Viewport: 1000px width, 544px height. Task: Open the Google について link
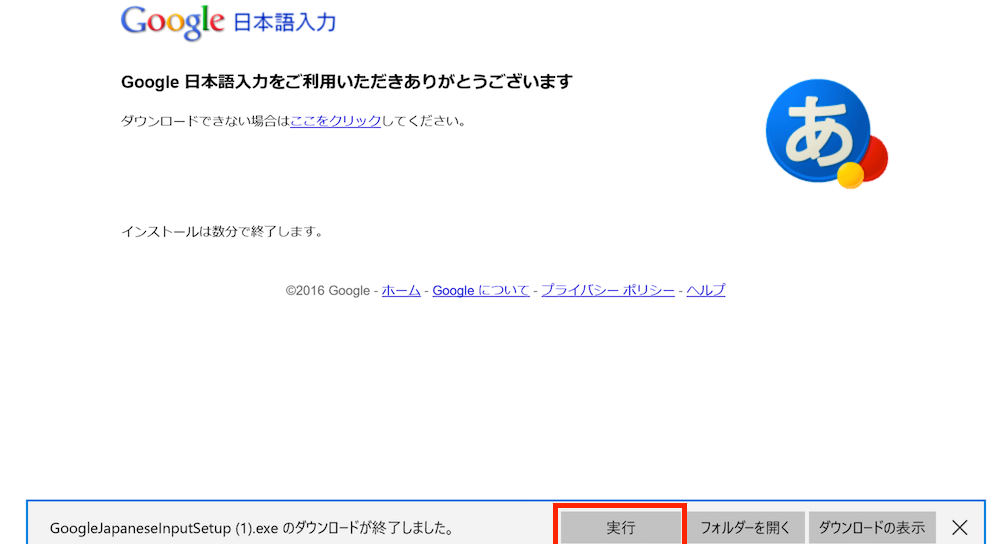pyautogui.click(x=481, y=291)
